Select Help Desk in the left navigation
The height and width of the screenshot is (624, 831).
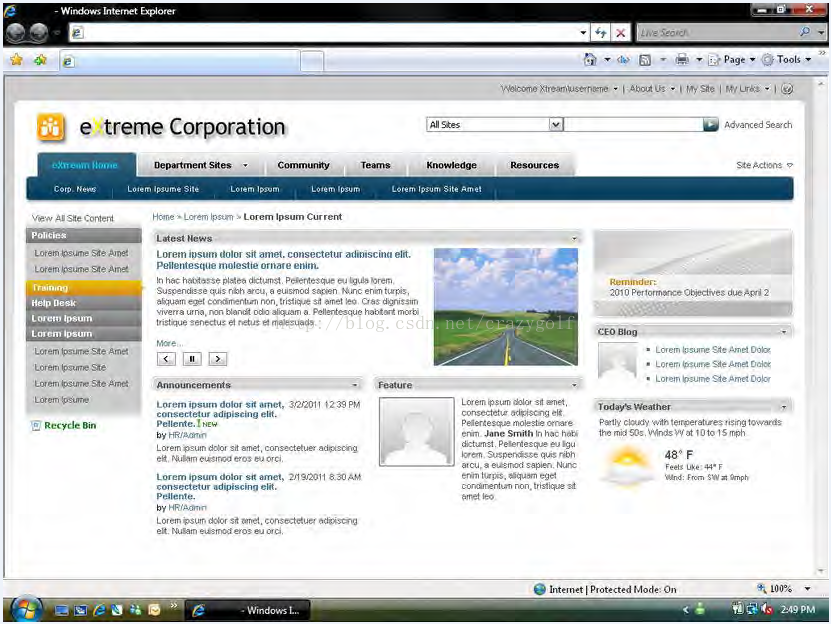(84, 303)
